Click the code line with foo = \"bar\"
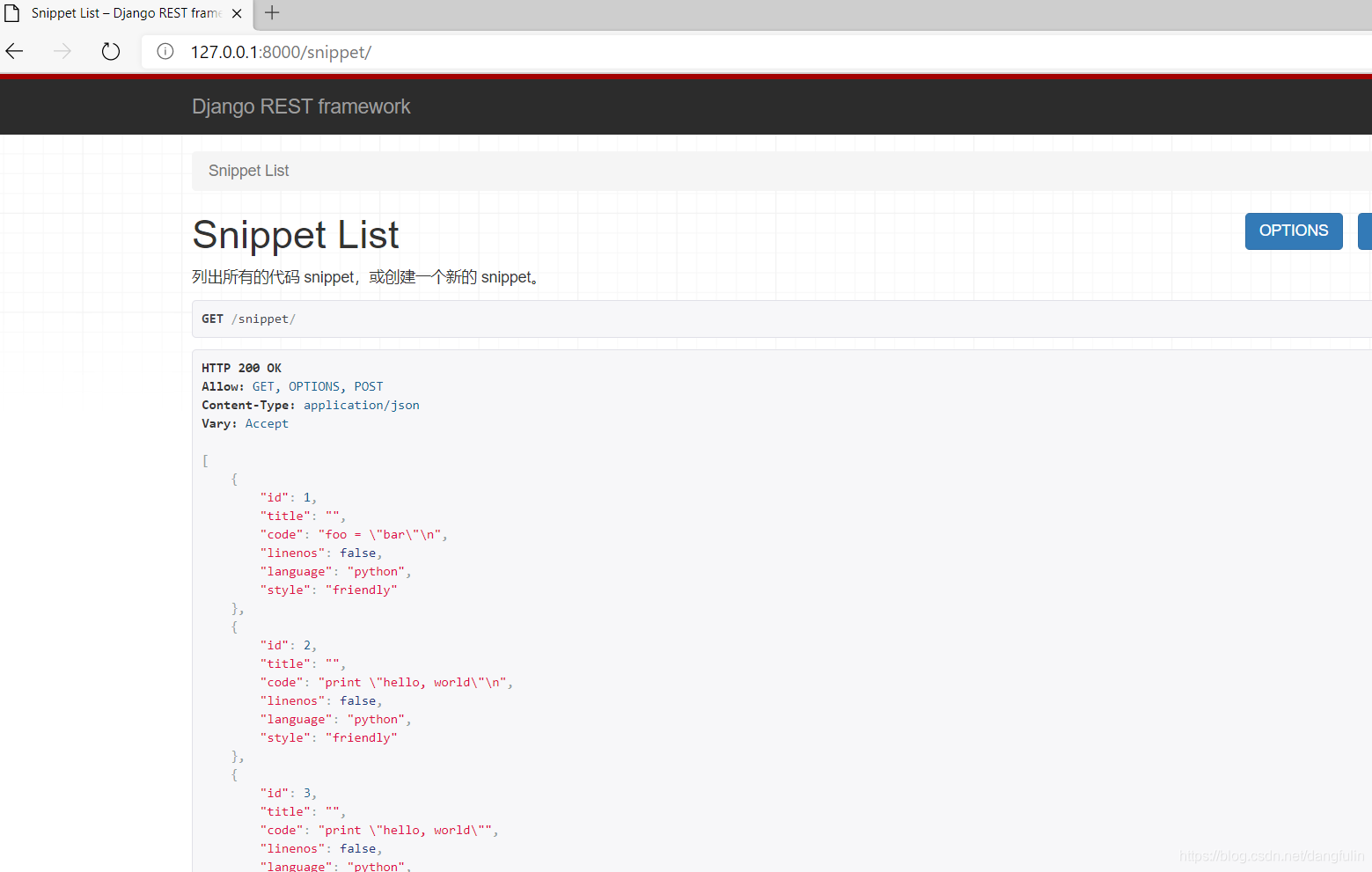Screen dimensions: 1372x872 point(354,534)
